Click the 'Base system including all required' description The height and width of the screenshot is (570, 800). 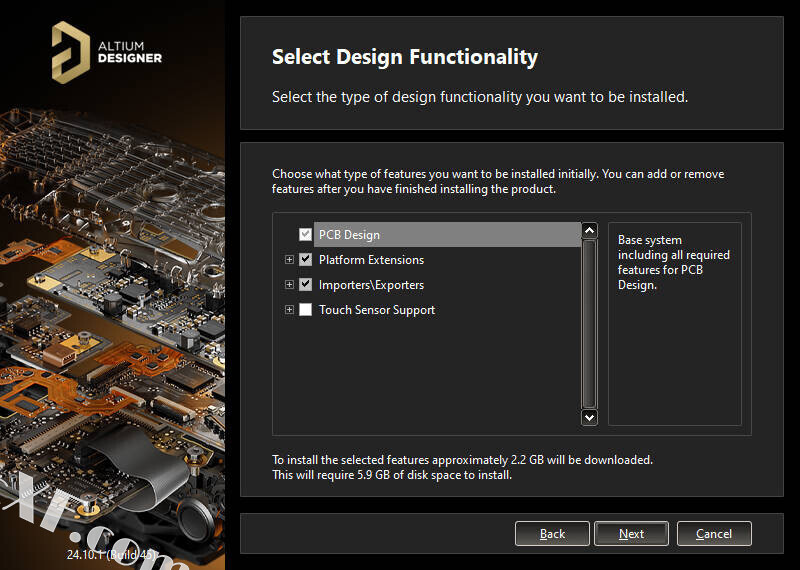pyautogui.click(x=673, y=262)
